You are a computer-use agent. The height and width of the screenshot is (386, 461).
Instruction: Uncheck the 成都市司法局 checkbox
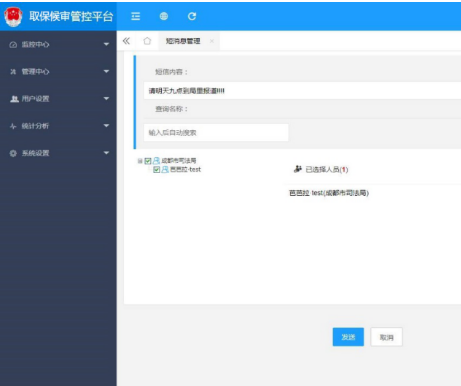pyautogui.click(x=148, y=161)
